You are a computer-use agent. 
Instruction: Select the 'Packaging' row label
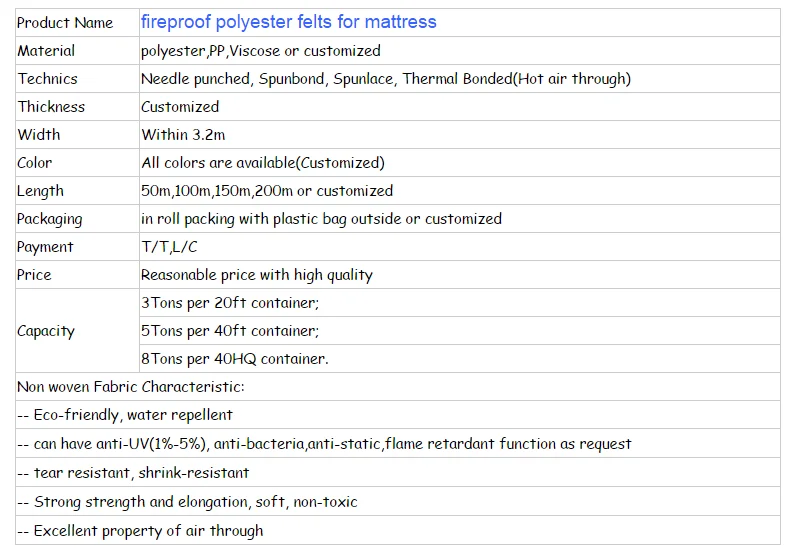(50, 219)
